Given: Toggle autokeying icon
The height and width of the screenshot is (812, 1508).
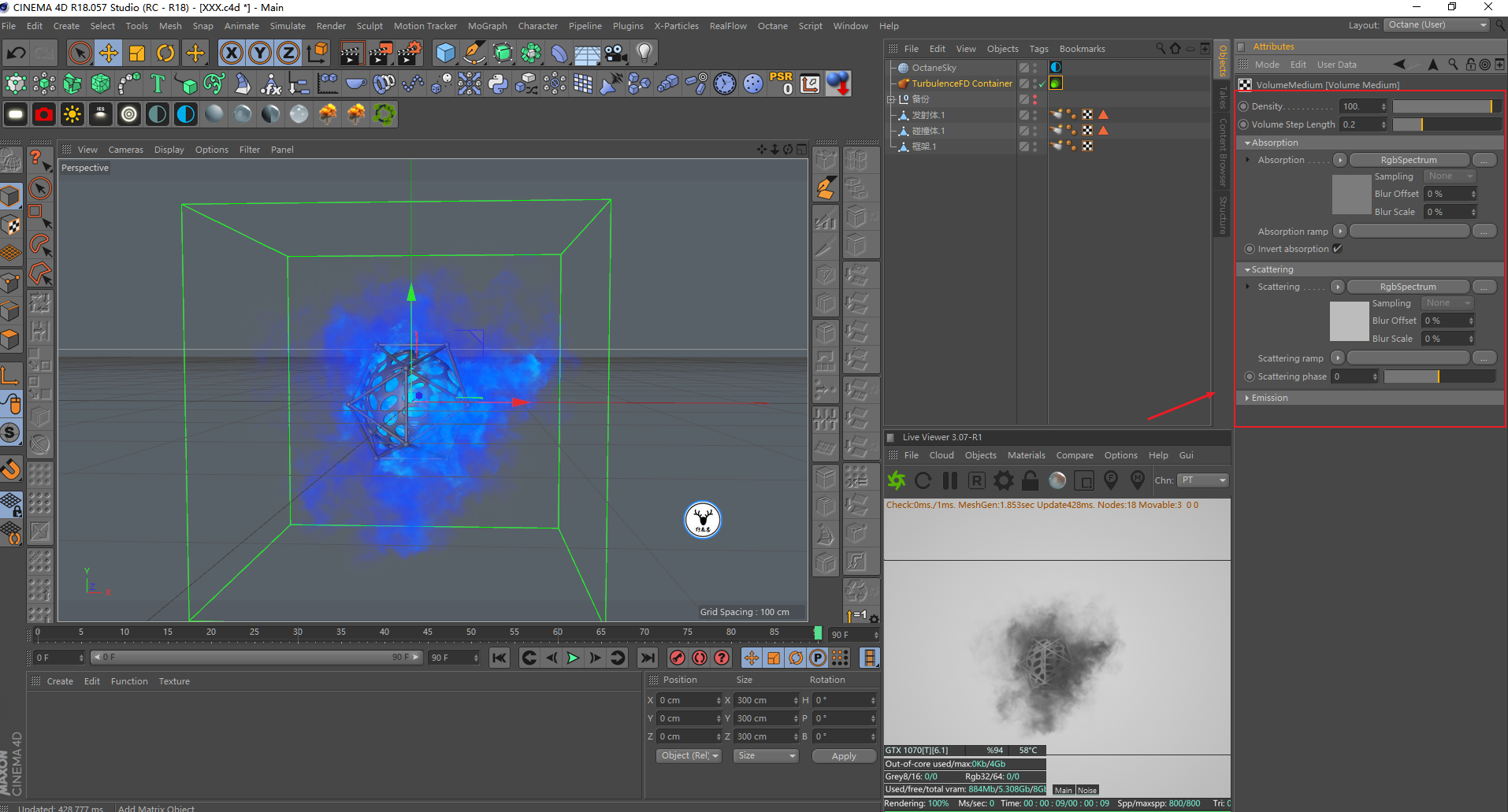Looking at the screenshot, I should click(x=700, y=658).
